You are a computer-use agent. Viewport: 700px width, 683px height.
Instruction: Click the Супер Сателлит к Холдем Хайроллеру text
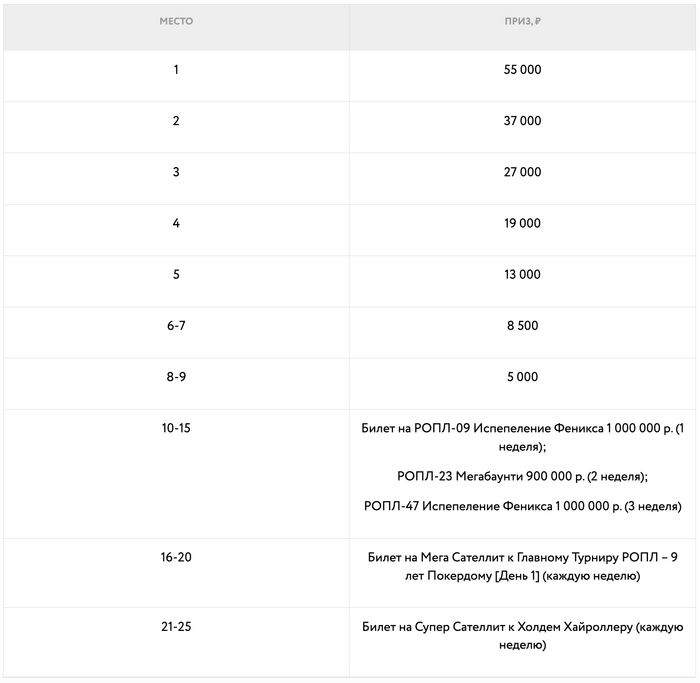click(x=523, y=636)
